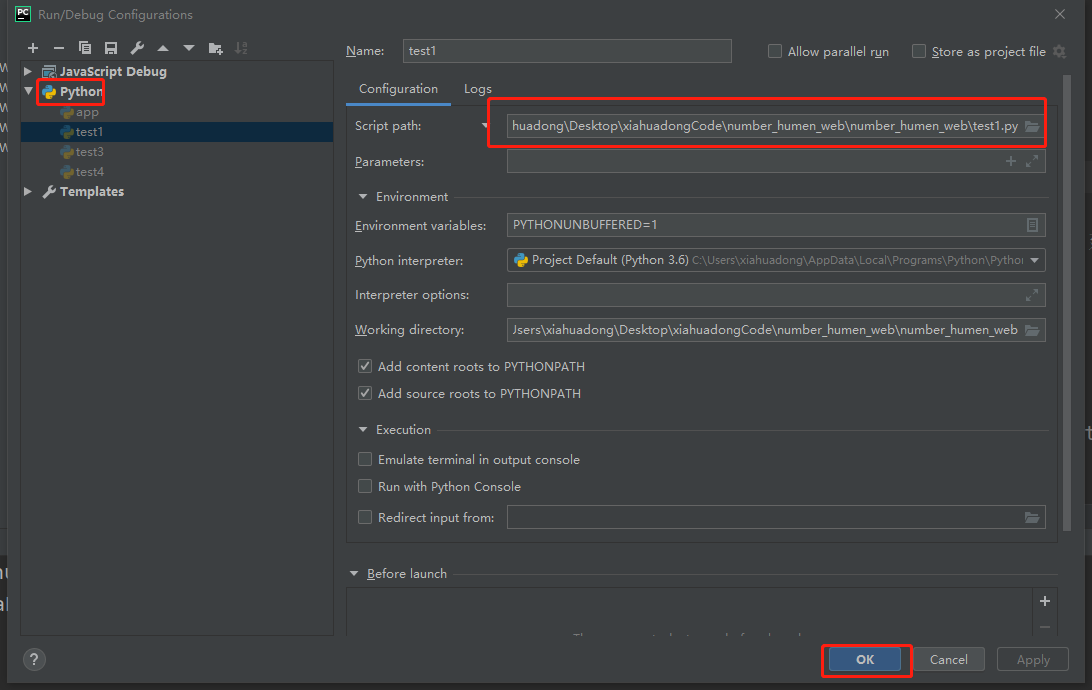Click the PyCharm logo in title bar
The image size is (1092, 690).
pos(23,14)
